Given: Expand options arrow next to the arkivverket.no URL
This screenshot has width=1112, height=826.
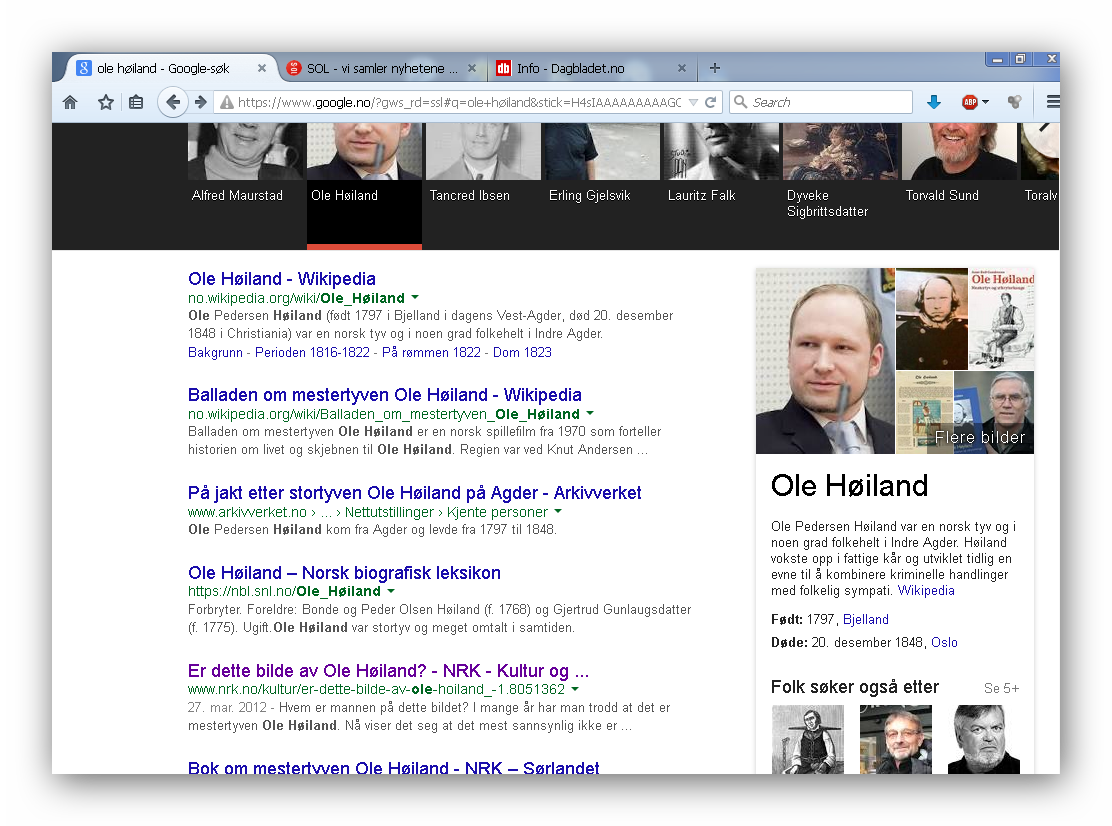Looking at the screenshot, I should pyautogui.click(x=558, y=511).
